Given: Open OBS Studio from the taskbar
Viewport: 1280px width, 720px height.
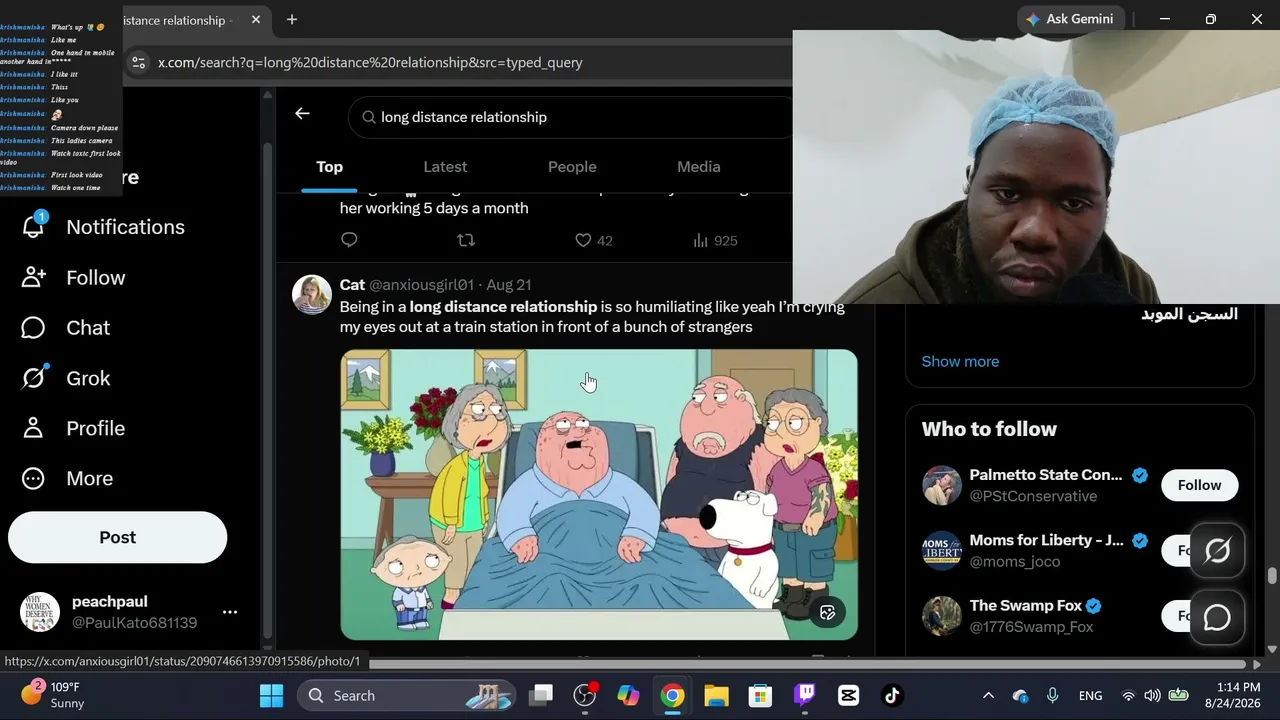Looking at the screenshot, I should [585, 695].
